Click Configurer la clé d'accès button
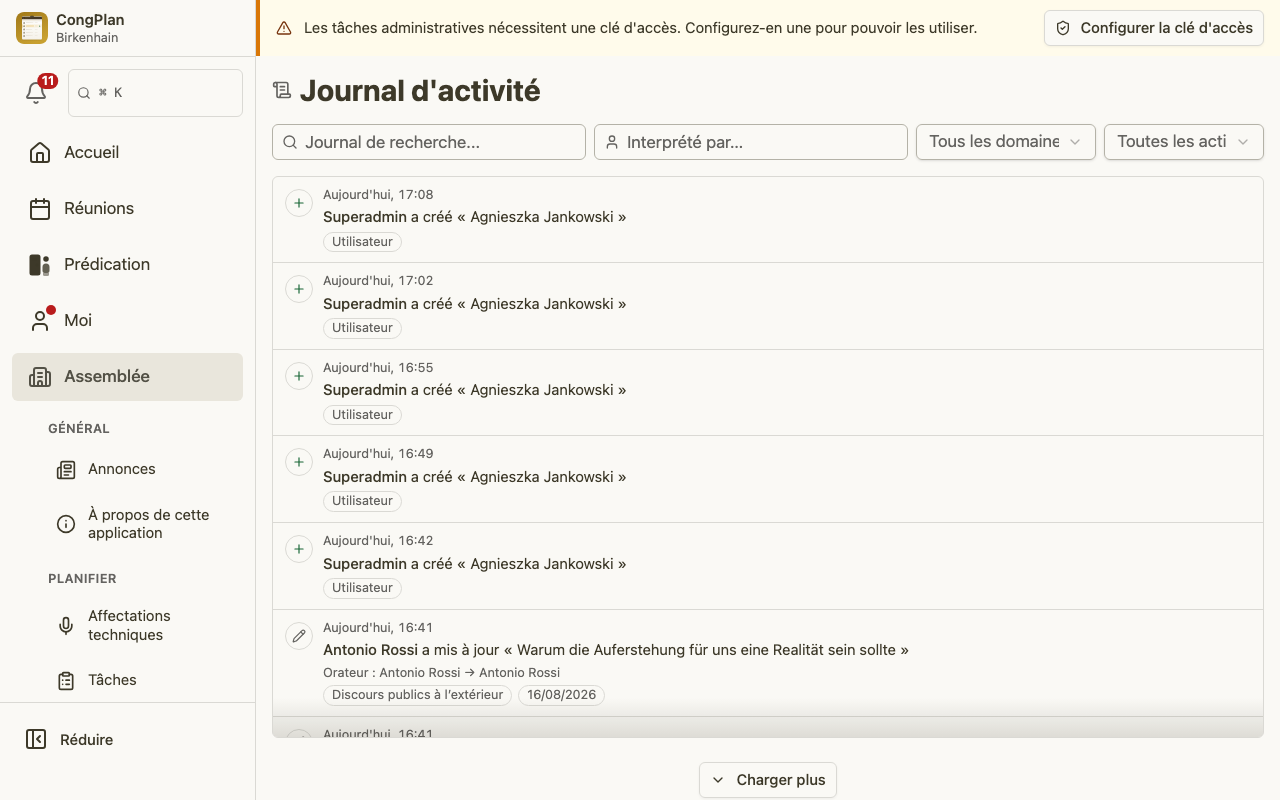The height and width of the screenshot is (800, 1280). (1154, 28)
